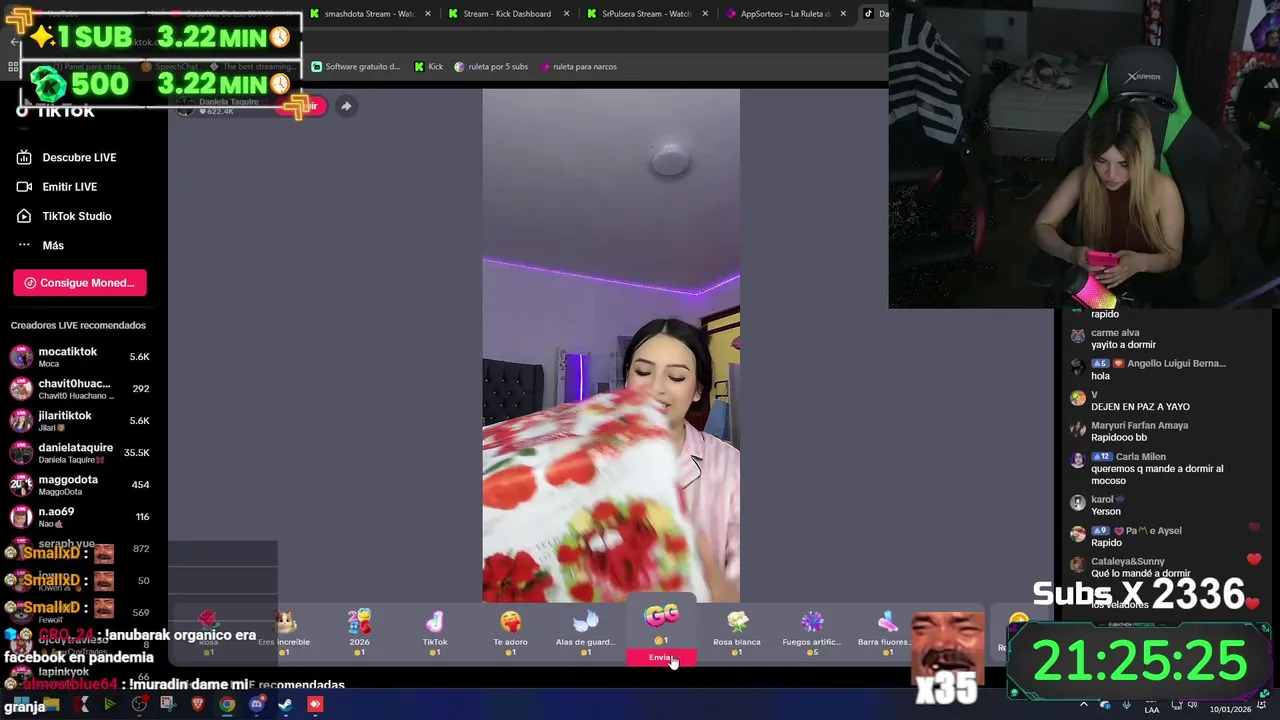
Task: Open Google Chrome on the taskbar
Action: click(228, 705)
